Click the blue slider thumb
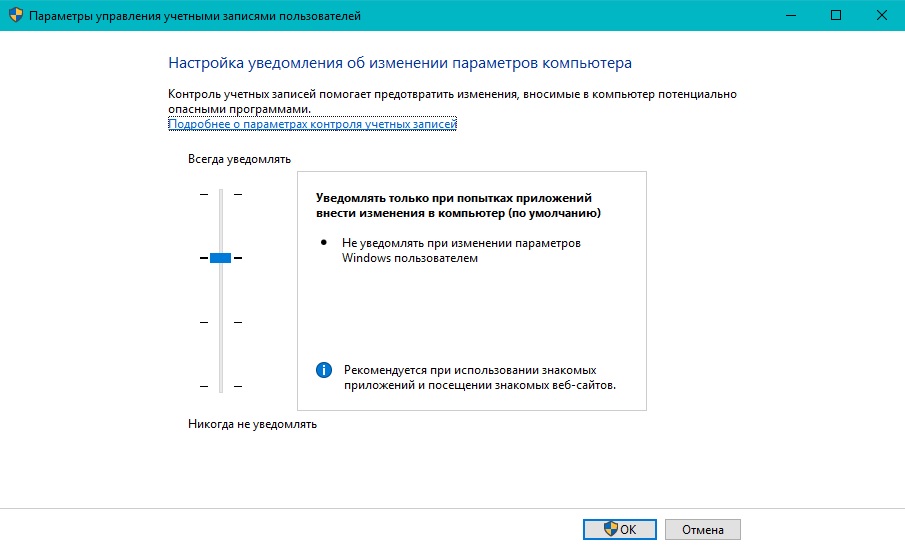This screenshot has width=905, height=552. (x=221, y=258)
